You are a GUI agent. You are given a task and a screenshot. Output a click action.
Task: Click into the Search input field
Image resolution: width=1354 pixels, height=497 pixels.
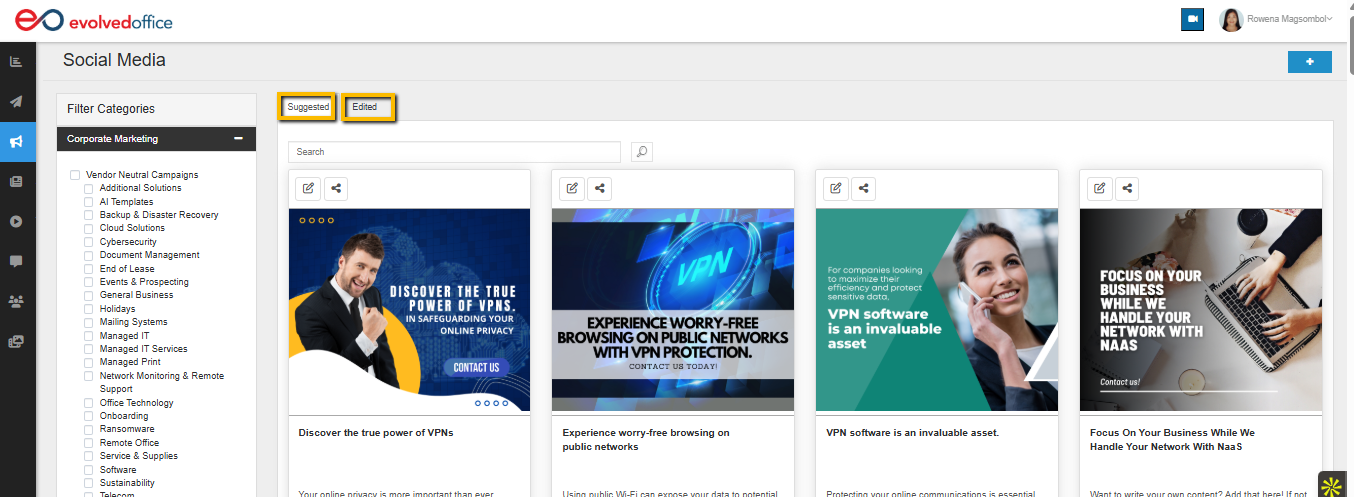(x=454, y=152)
